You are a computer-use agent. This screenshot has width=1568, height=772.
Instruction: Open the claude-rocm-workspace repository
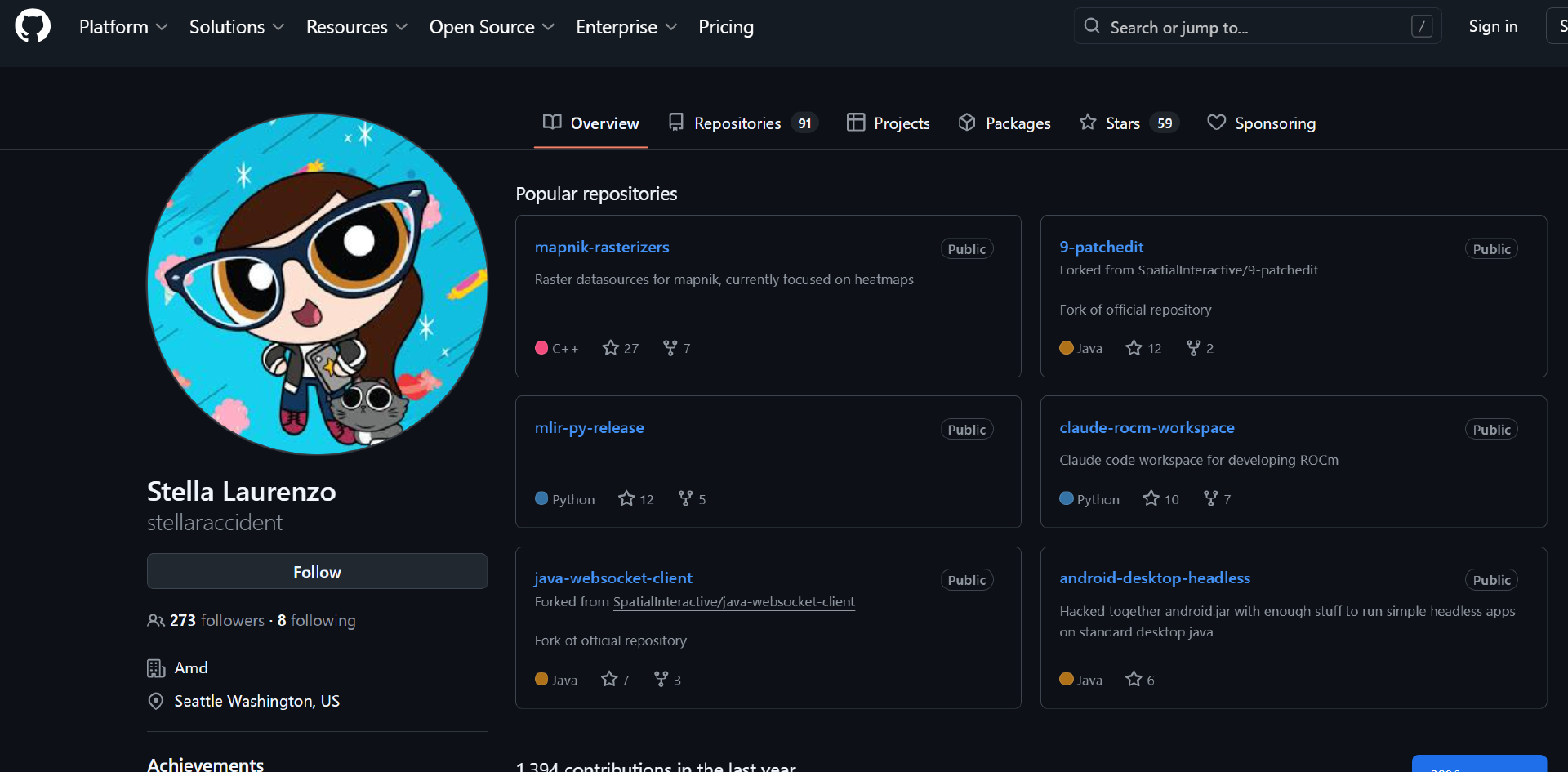(1147, 428)
